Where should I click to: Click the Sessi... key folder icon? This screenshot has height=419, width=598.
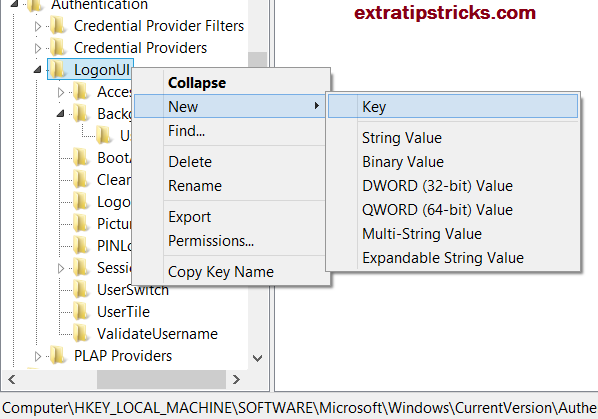(x=80, y=268)
